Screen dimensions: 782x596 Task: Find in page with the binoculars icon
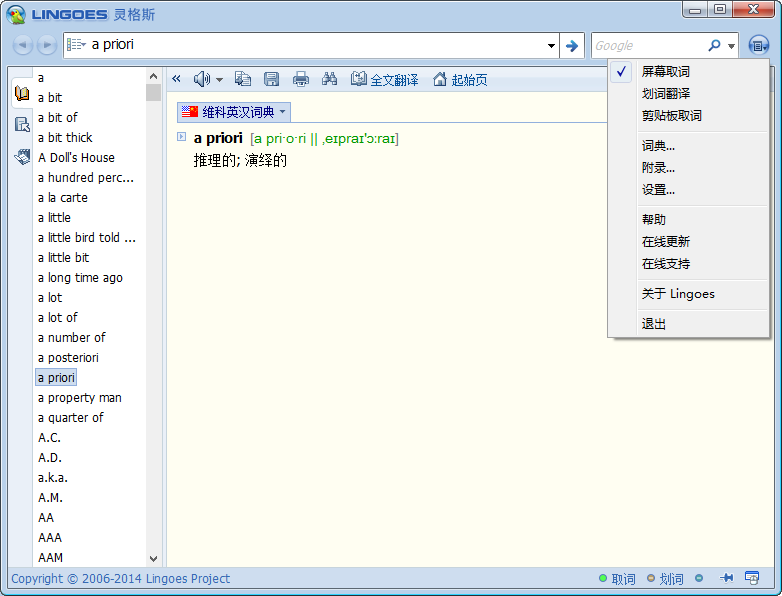click(329, 78)
